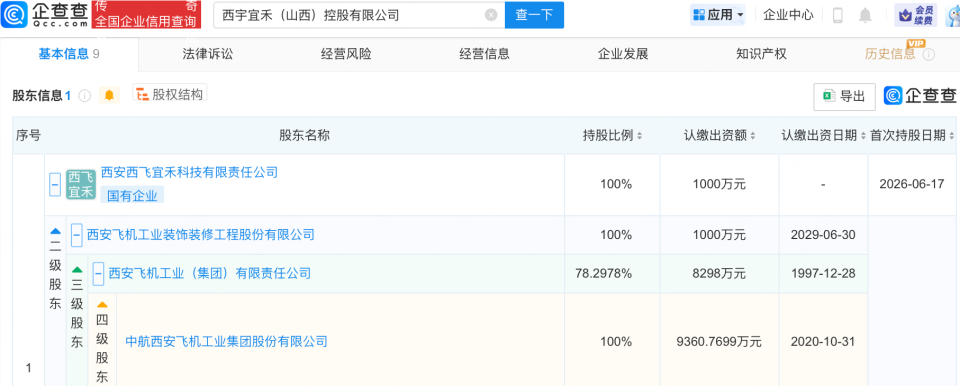960x386 pixels.
Task: Select the 2026-06-17 first holding date
Action: [912, 184]
